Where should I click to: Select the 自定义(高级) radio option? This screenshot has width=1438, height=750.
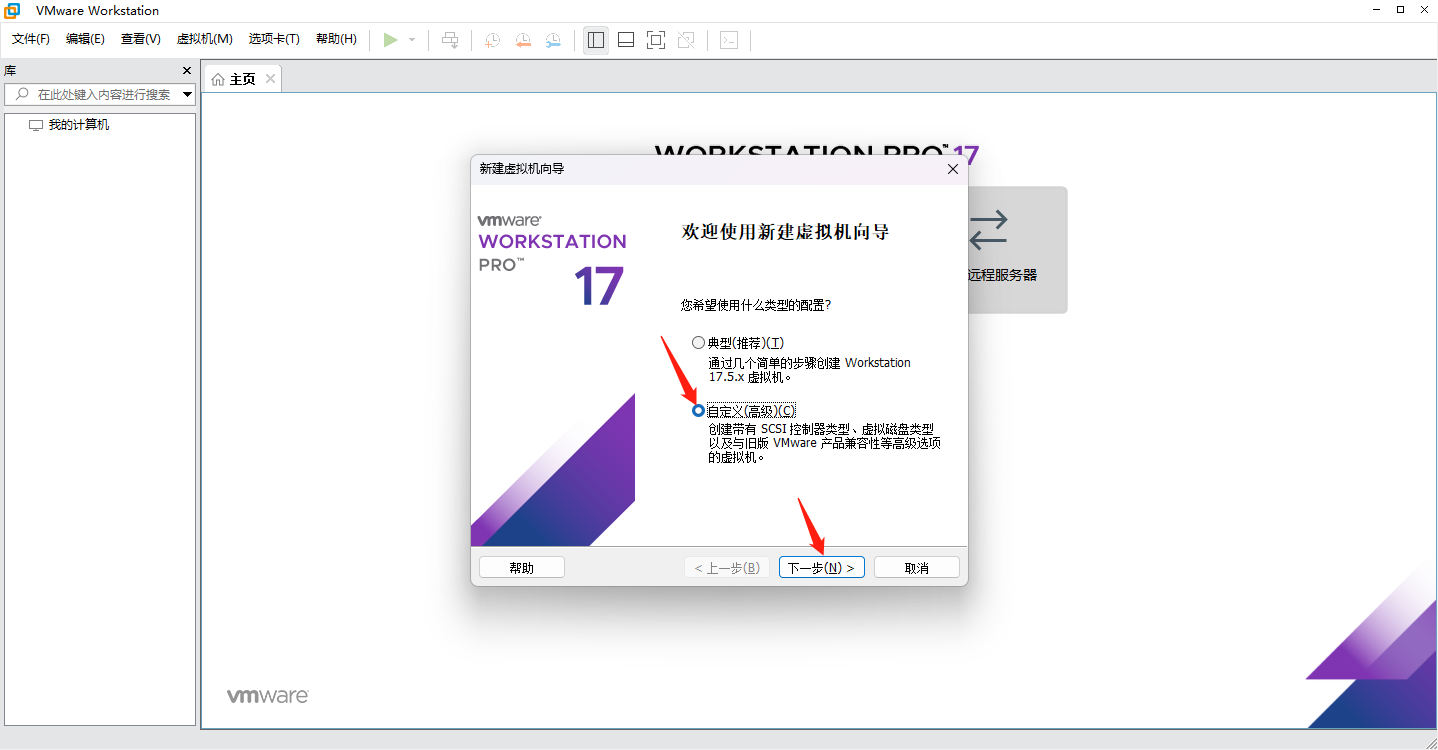[698, 411]
